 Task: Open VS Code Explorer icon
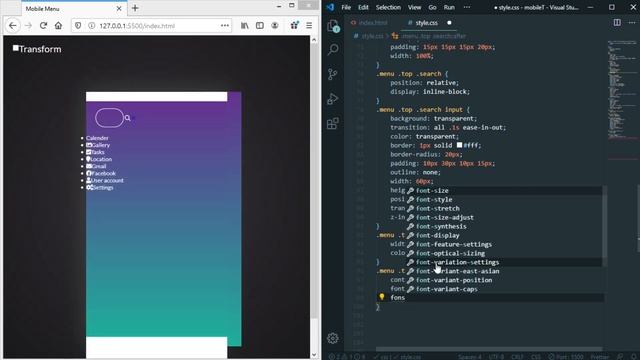[333, 26]
